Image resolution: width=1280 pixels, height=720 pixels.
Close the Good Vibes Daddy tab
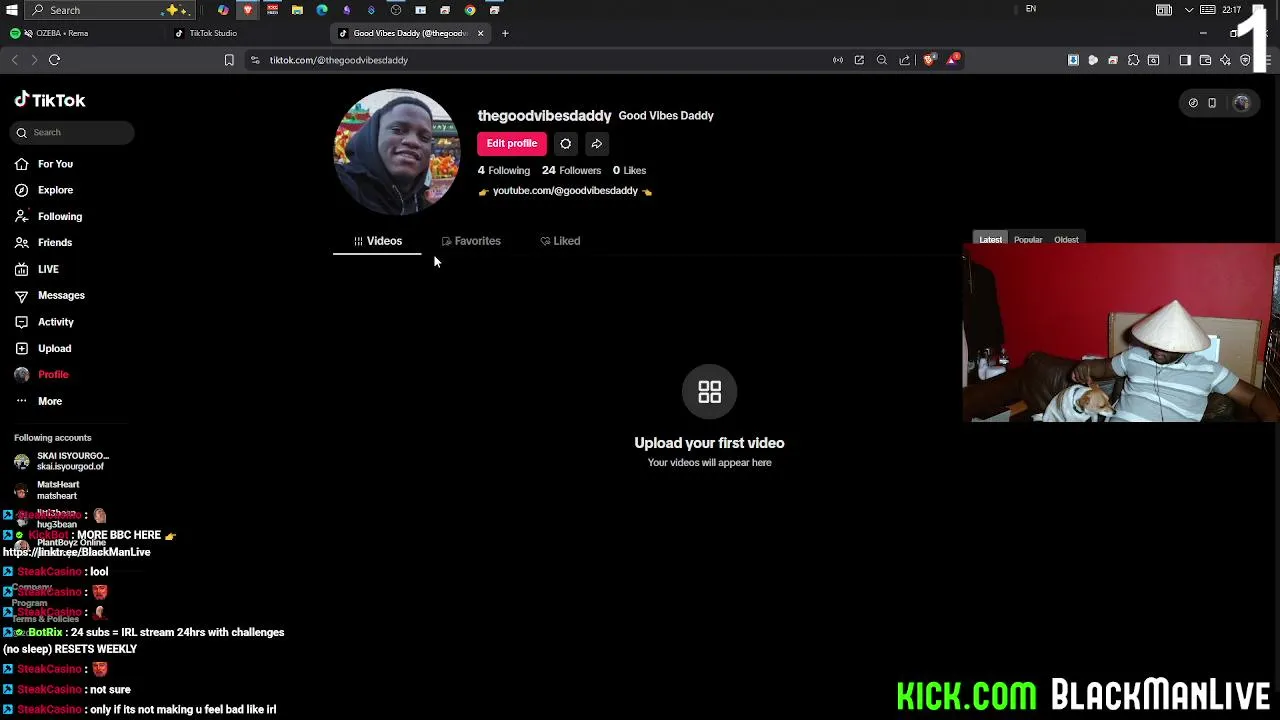point(480,33)
